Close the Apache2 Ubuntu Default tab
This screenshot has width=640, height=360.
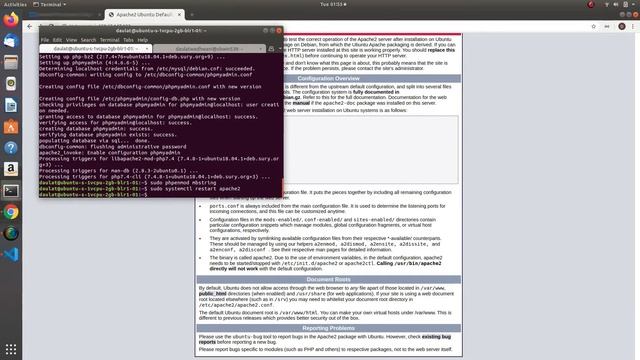[x=179, y=15]
